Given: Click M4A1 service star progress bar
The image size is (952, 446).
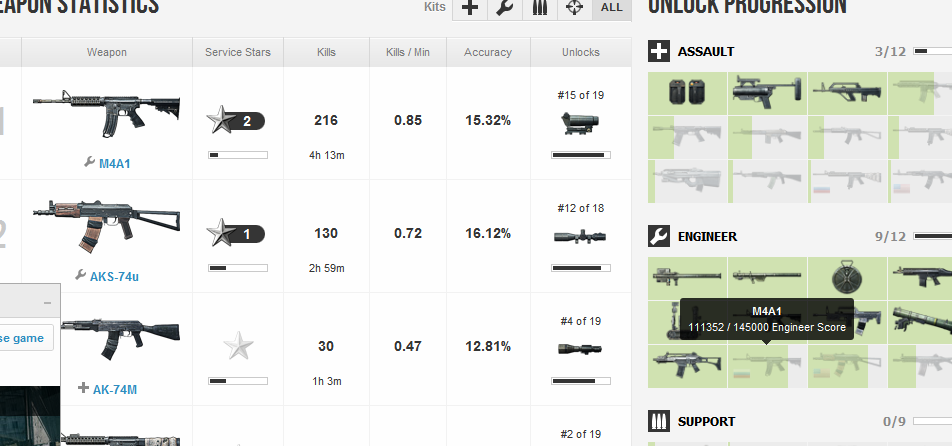Looking at the screenshot, I should pyautogui.click(x=238, y=155).
